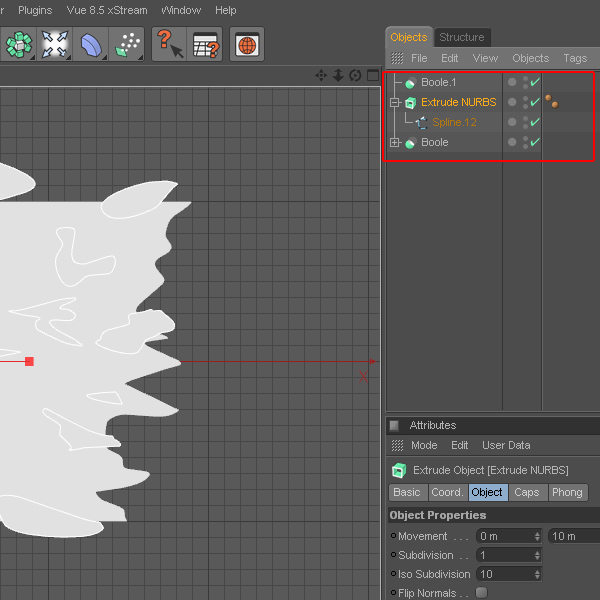The height and width of the screenshot is (600, 600).
Task: Expand the Boole tree node
Action: 394,143
